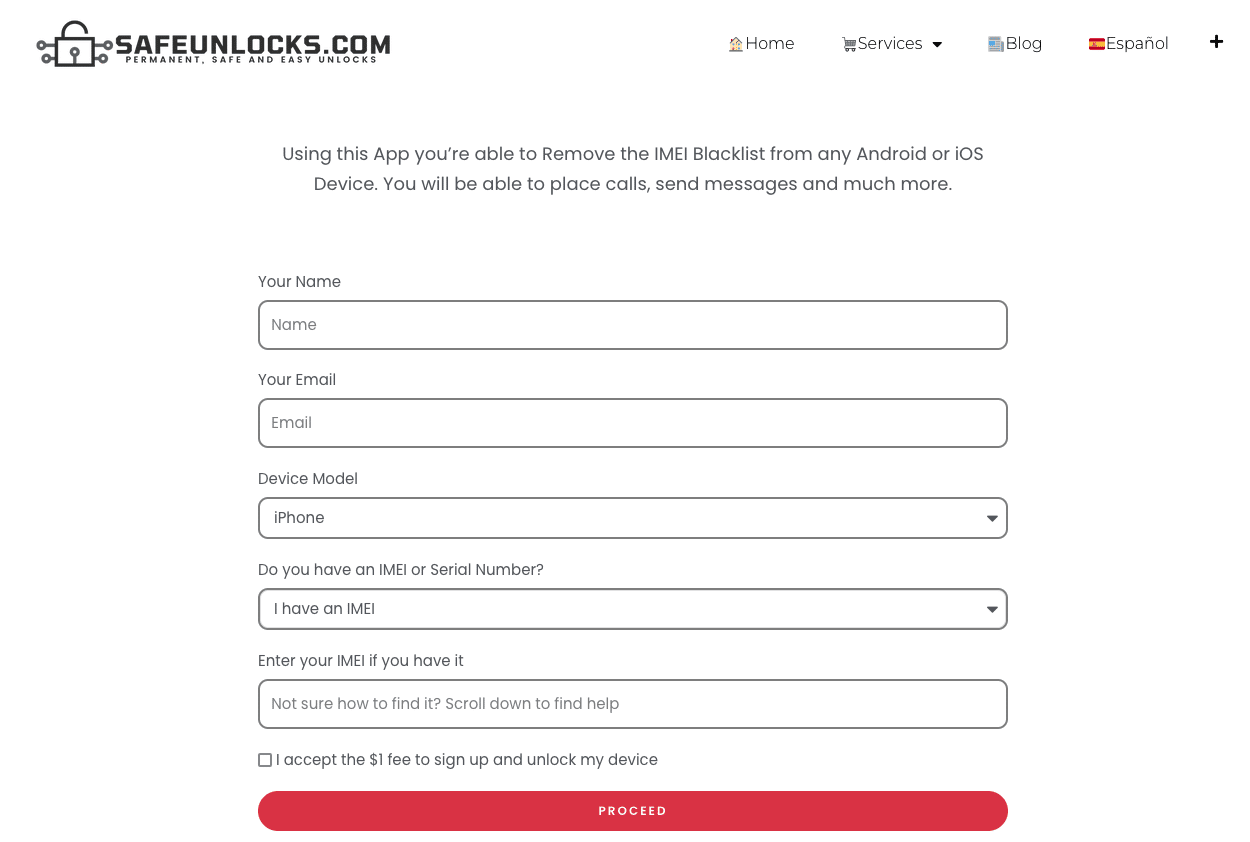Click the house icon beside Home
The height and width of the screenshot is (842, 1250).
point(736,44)
